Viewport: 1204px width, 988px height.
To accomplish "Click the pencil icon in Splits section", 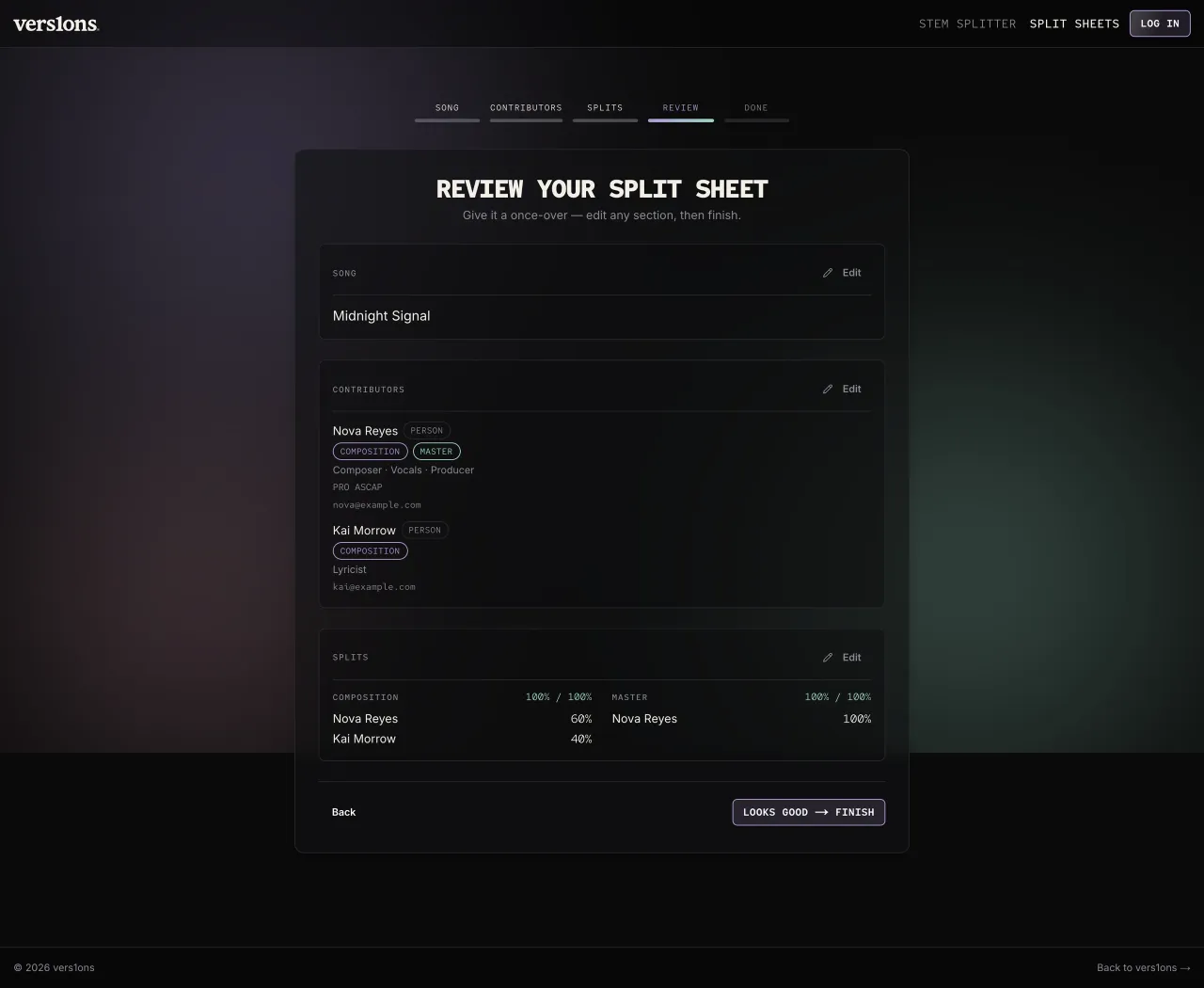I will pos(828,658).
